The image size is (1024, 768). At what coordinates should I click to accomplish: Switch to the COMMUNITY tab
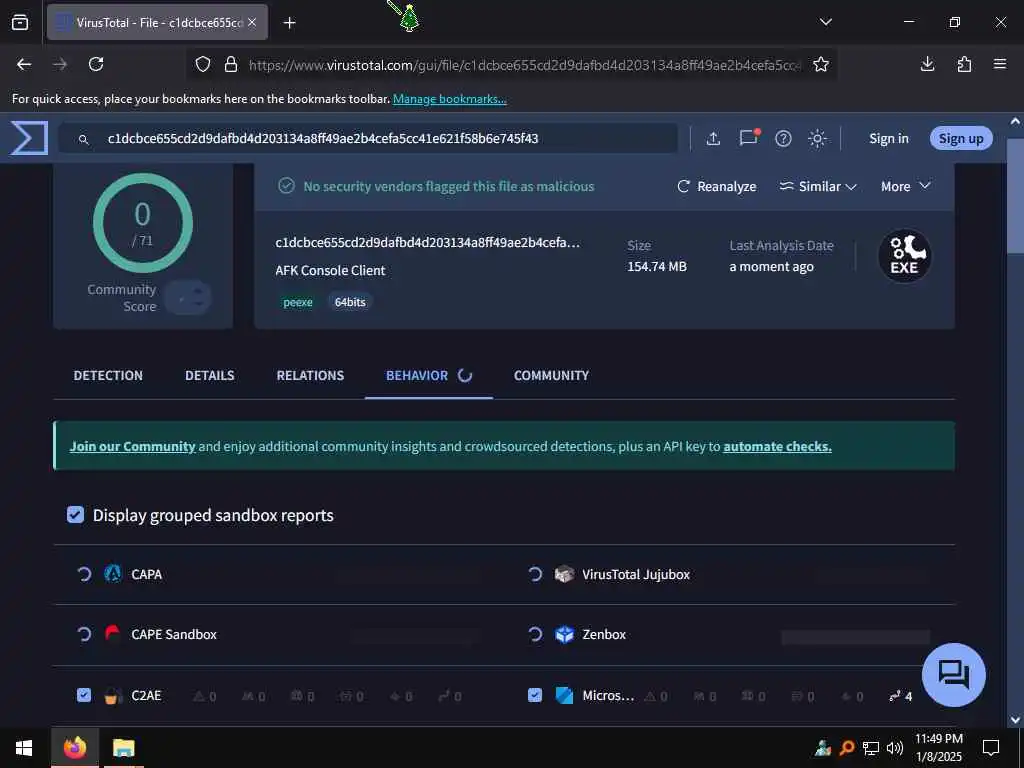(x=551, y=376)
